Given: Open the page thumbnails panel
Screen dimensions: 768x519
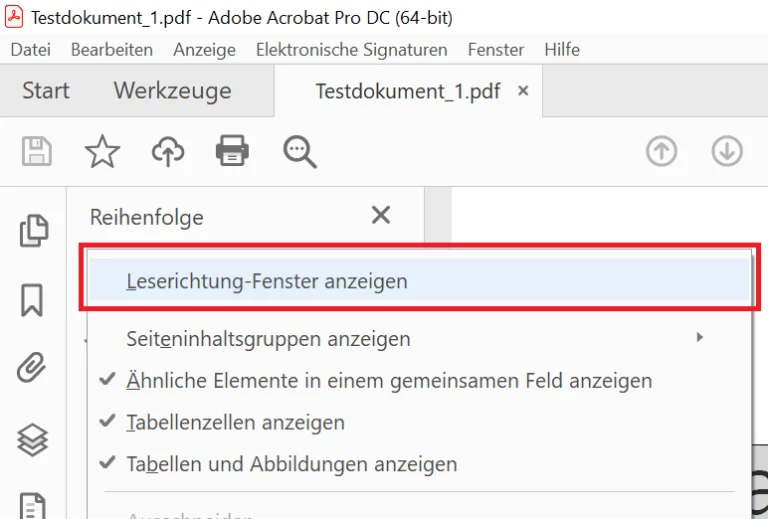Looking at the screenshot, I should 33,231.
